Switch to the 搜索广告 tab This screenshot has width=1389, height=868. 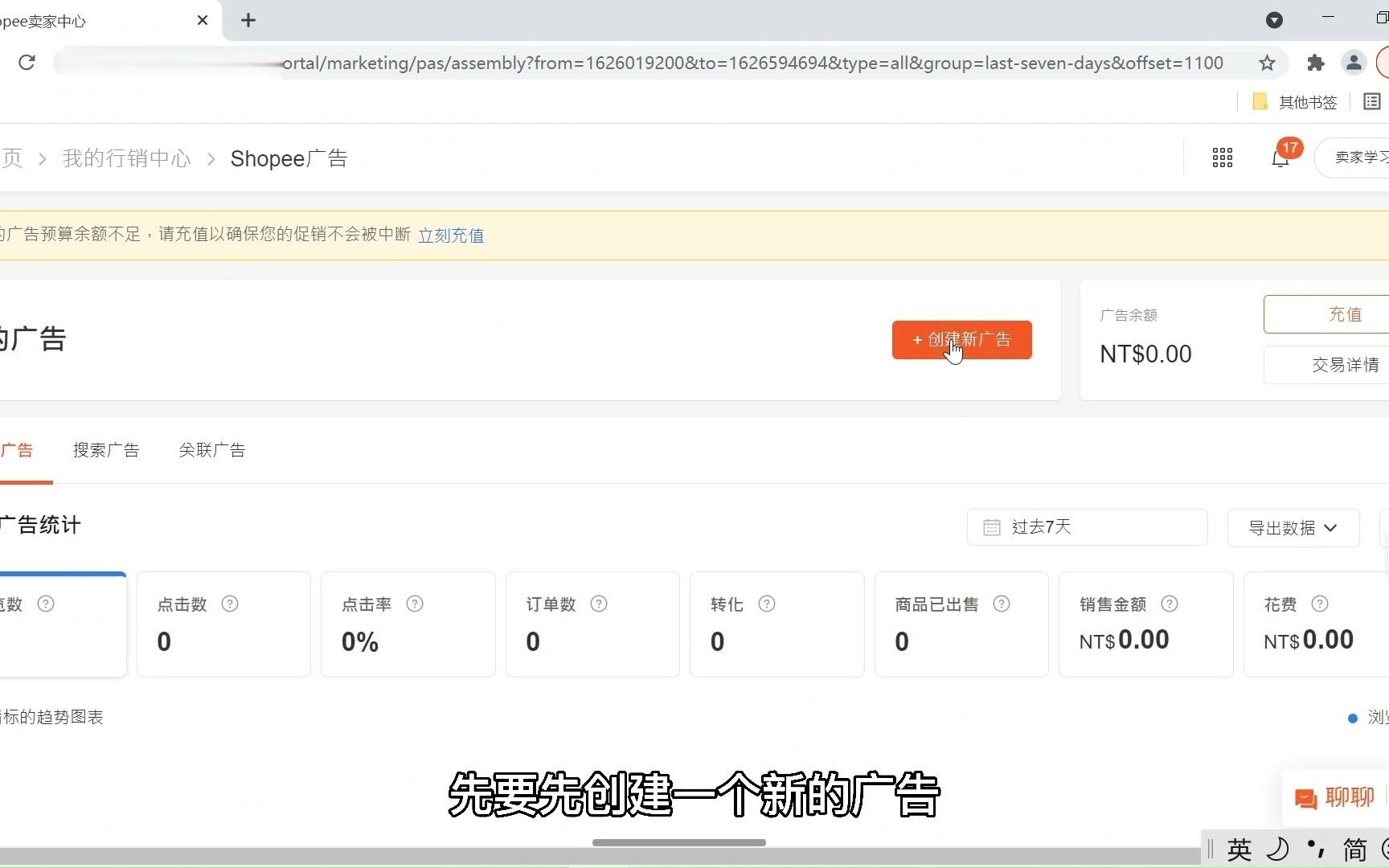tap(106, 450)
